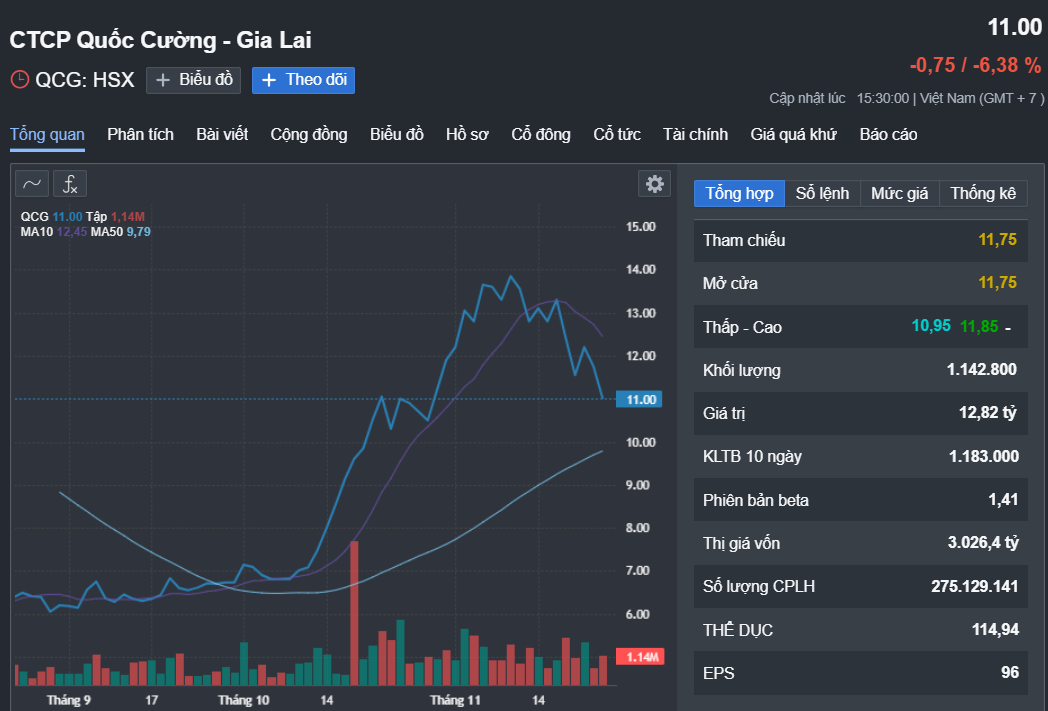Open chart settings gear icon
The width and height of the screenshot is (1048, 711).
point(654,183)
